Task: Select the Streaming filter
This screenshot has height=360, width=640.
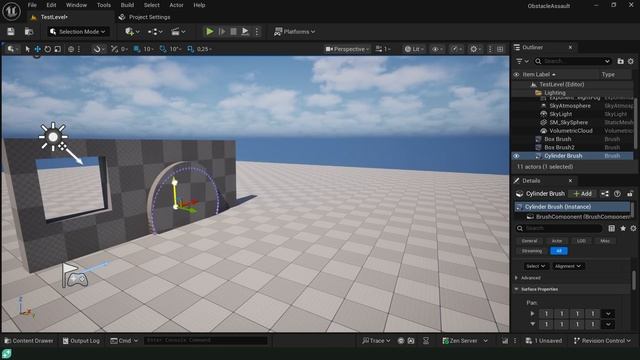Action: click(x=531, y=251)
